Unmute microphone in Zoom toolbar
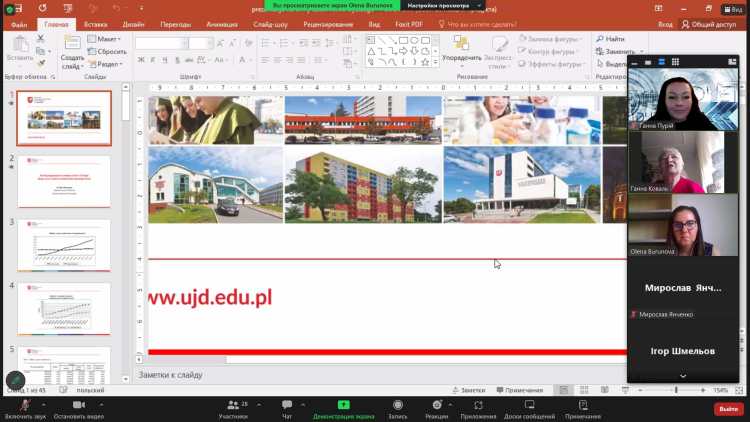 [x=24, y=404]
